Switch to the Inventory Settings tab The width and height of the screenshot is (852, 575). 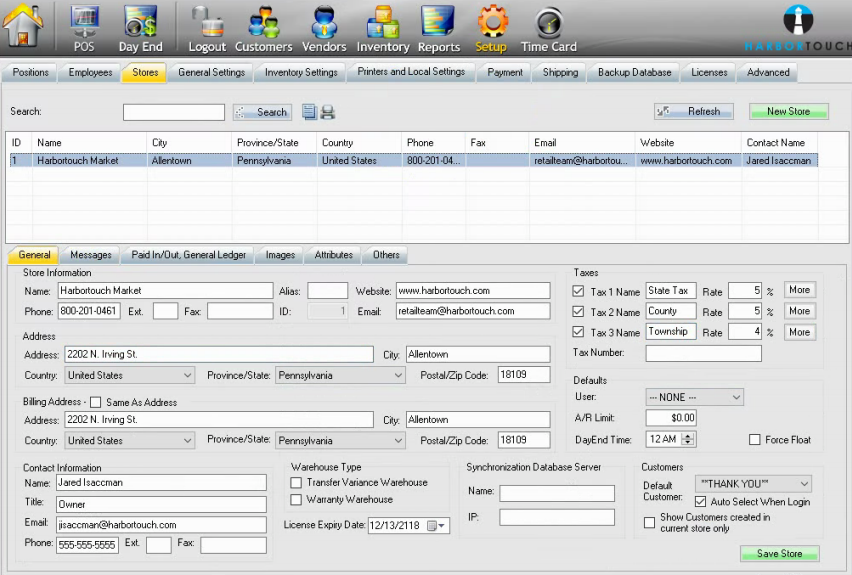301,72
